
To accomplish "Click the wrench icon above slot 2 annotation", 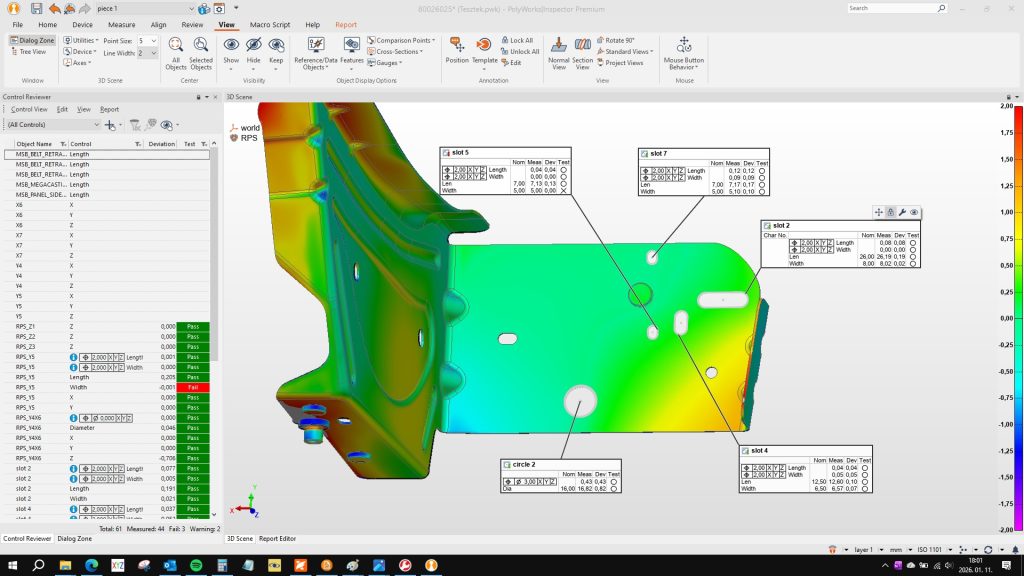I will coord(902,212).
